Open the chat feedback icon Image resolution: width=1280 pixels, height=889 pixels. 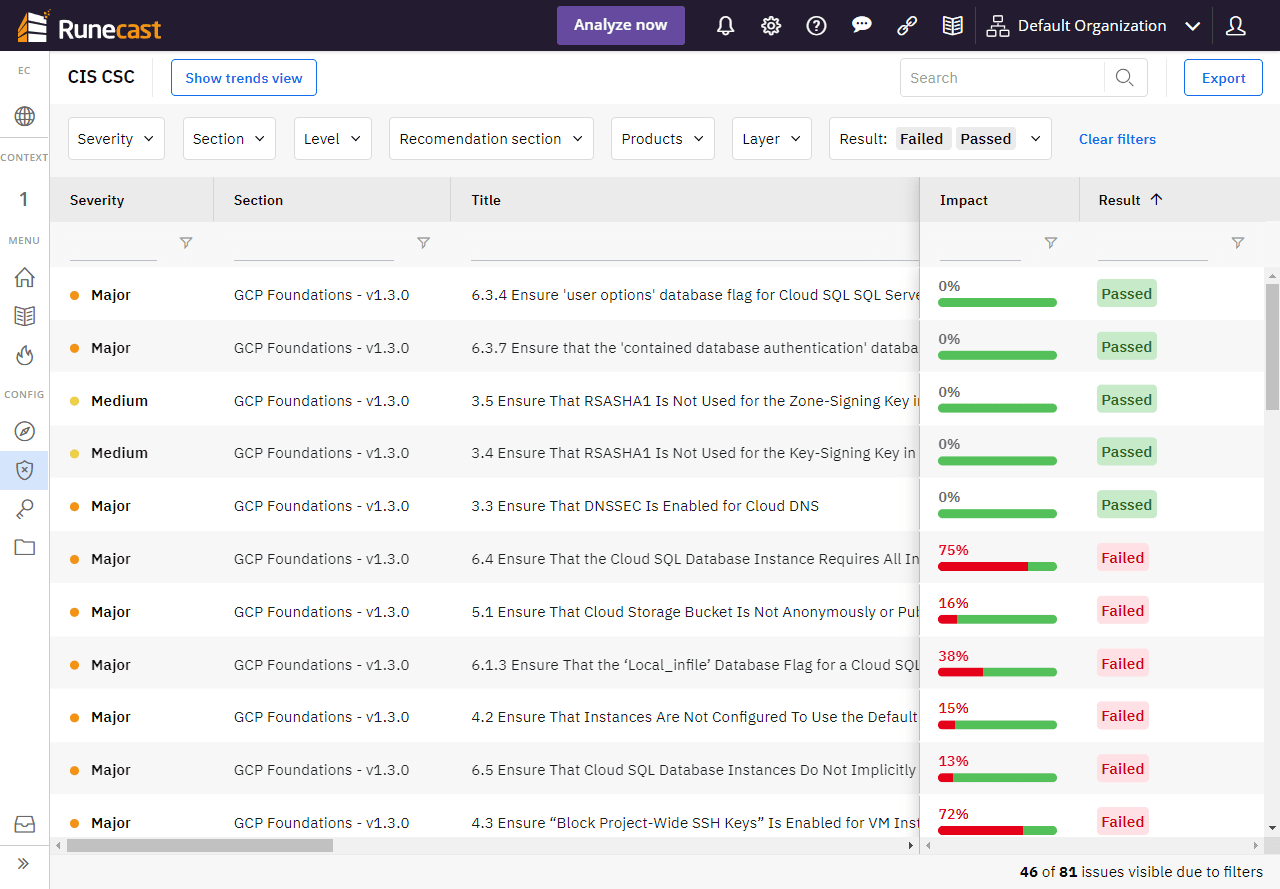pos(862,26)
